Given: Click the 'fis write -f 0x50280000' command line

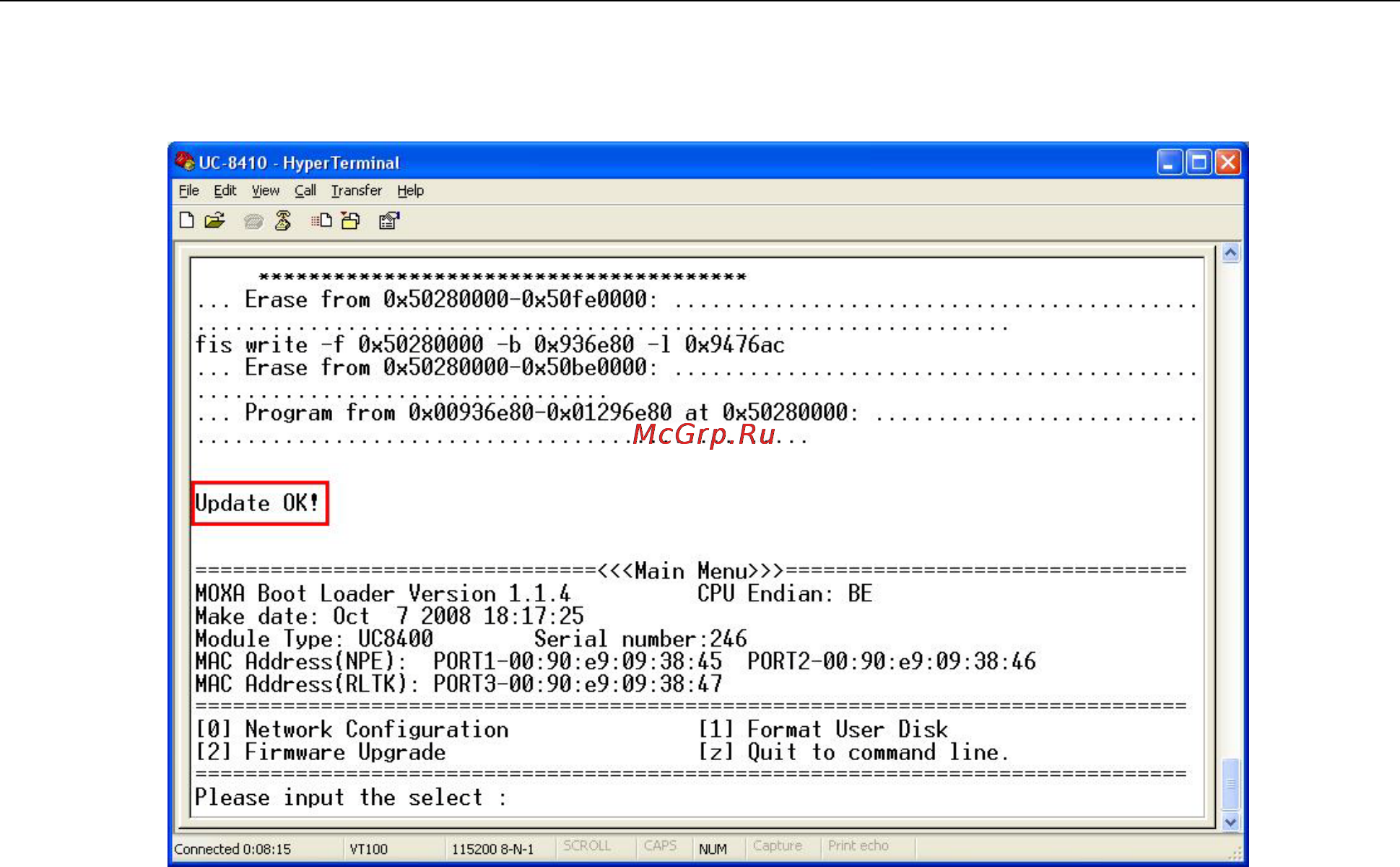Looking at the screenshot, I should pyautogui.click(x=490, y=345).
